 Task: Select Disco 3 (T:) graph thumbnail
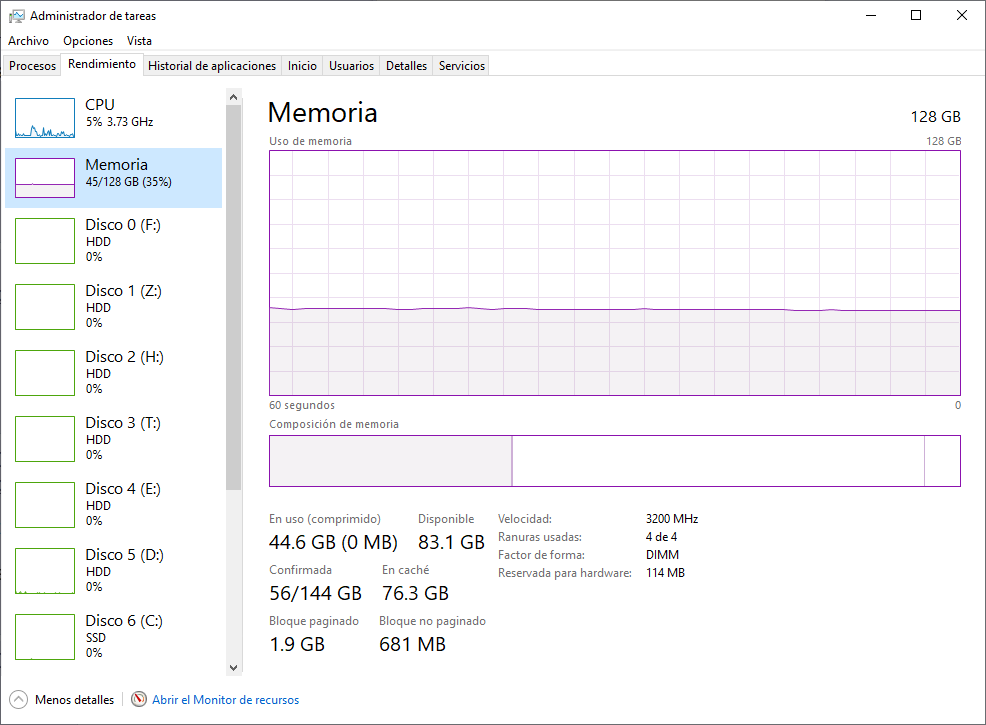coord(45,439)
